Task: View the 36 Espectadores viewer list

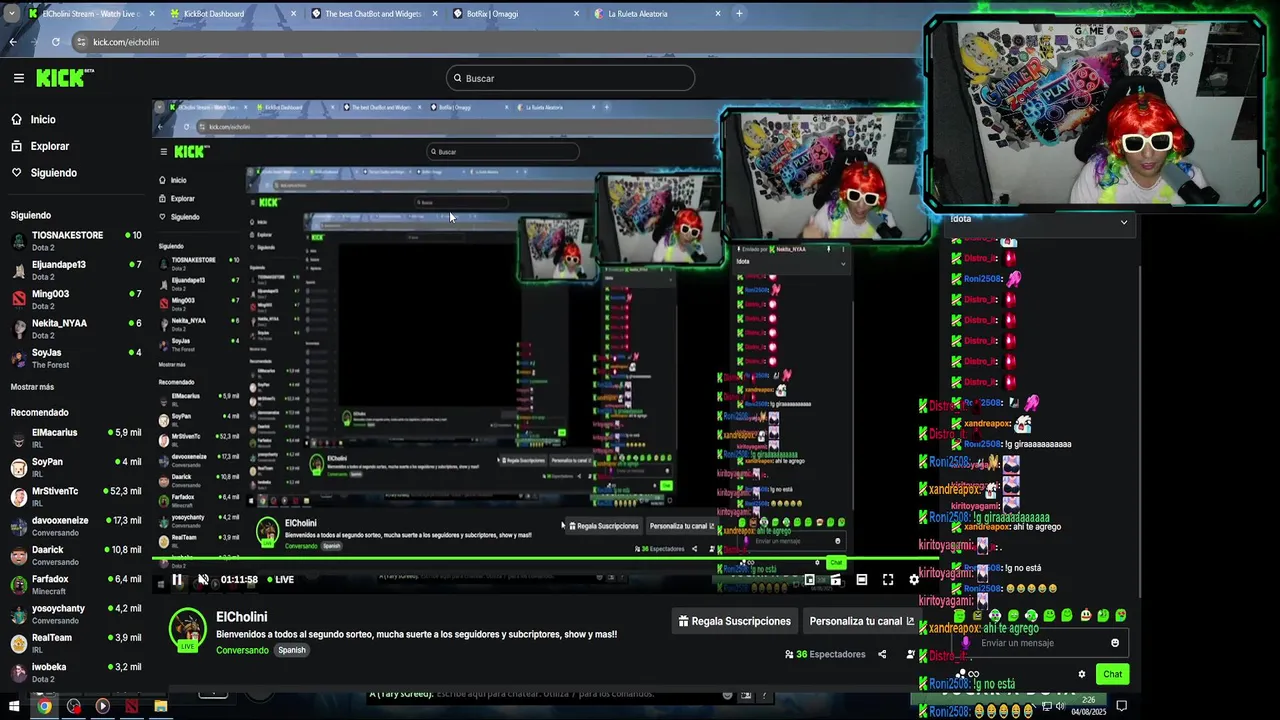Action: click(825, 654)
